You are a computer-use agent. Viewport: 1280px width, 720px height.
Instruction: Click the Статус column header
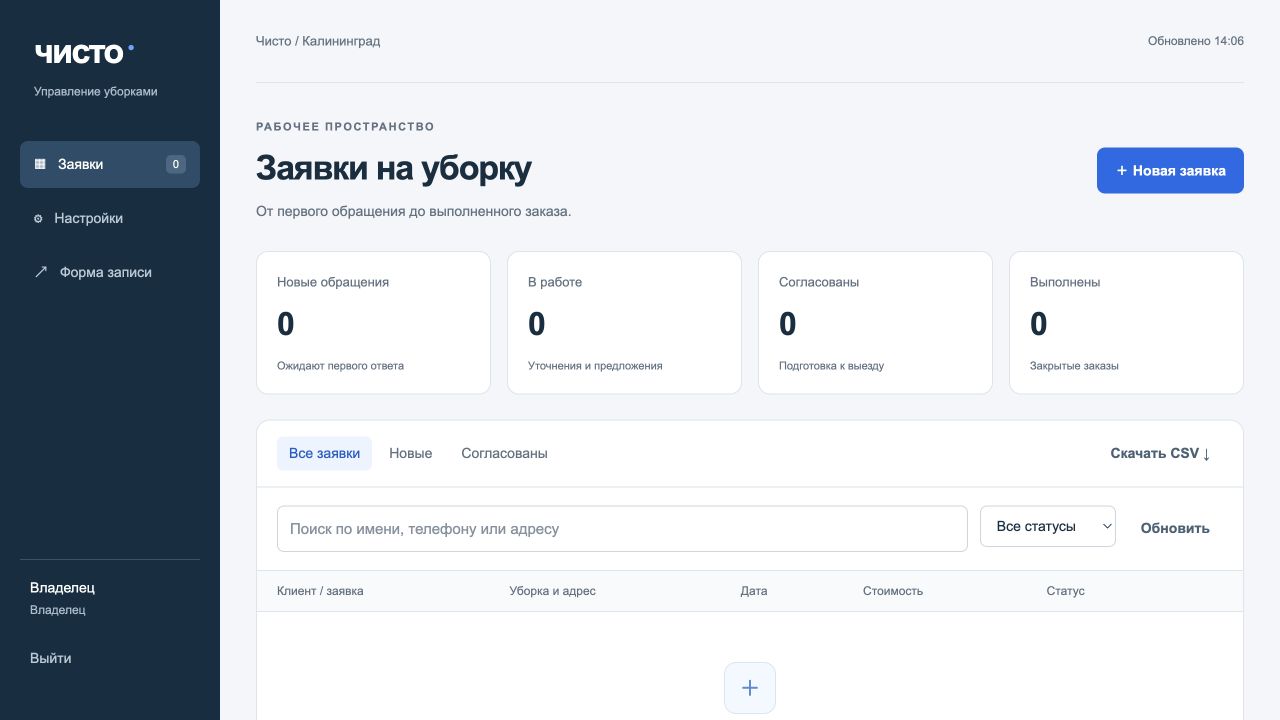[x=1065, y=591]
